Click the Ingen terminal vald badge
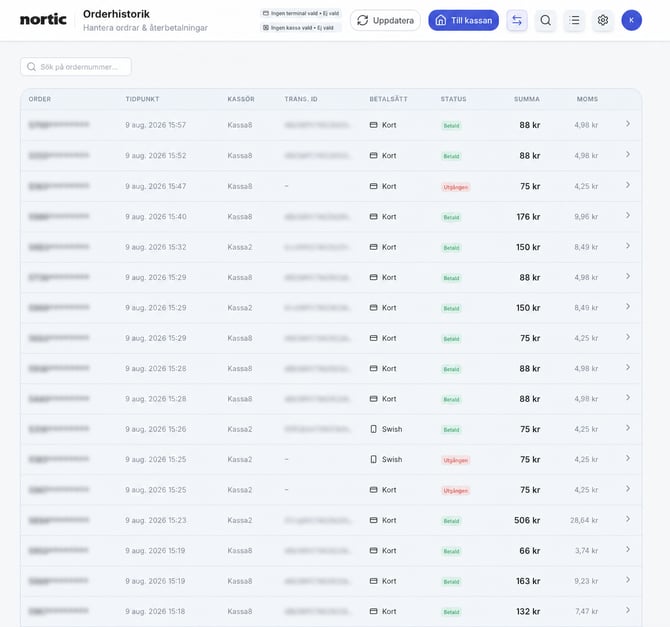Image resolution: width=670 pixels, height=627 pixels. click(300, 13)
